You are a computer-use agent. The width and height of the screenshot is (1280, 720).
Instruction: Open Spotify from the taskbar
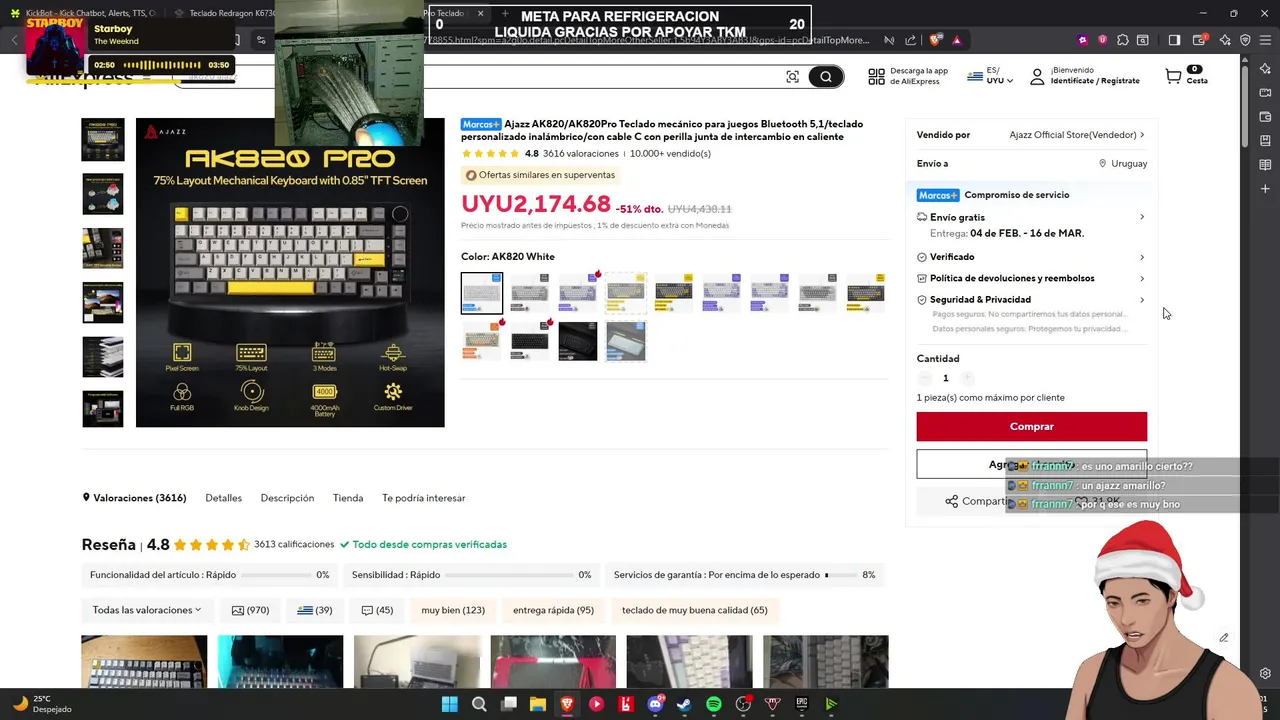pyautogui.click(x=714, y=704)
